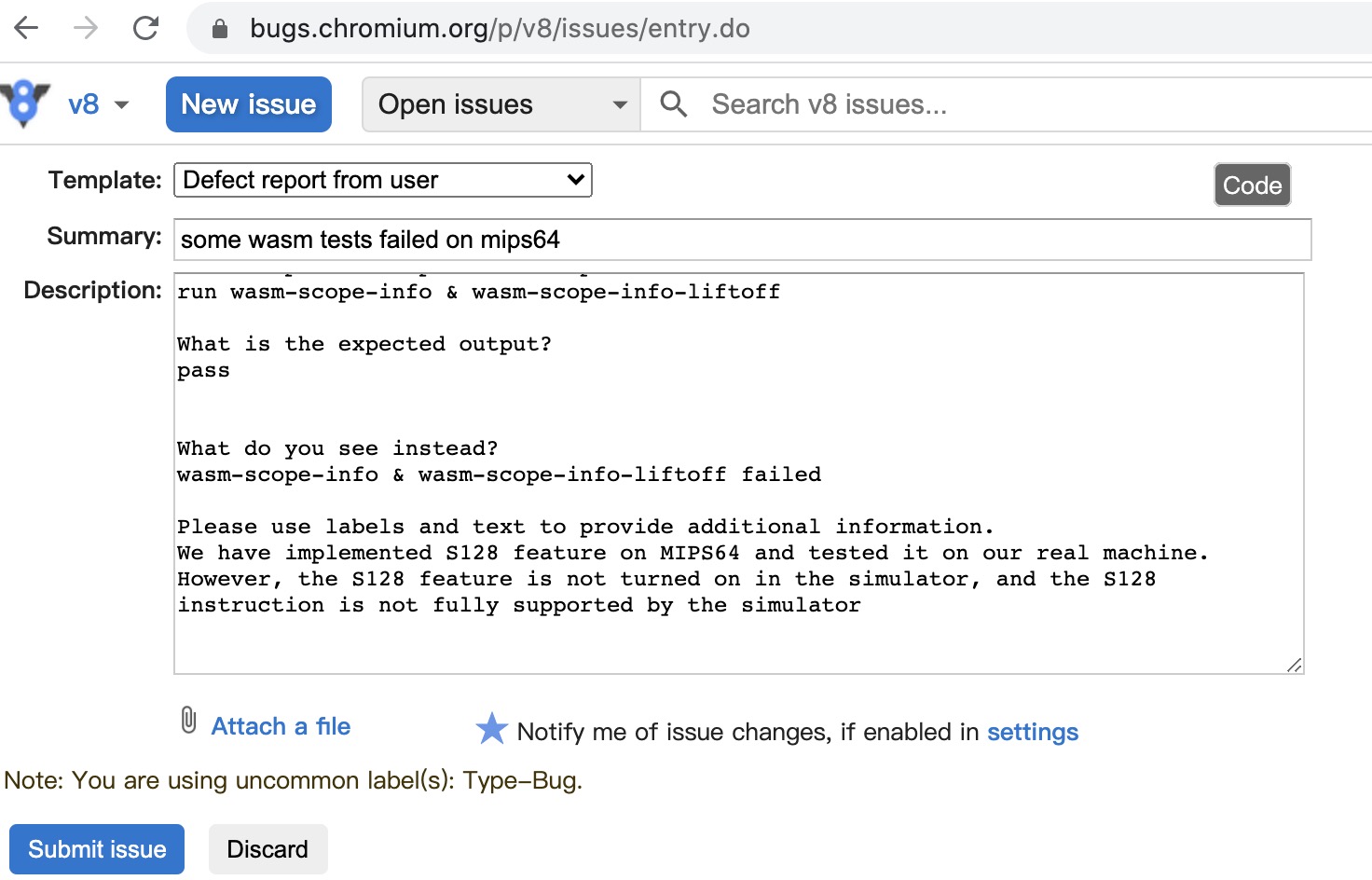Click the browser back arrow

point(27,28)
